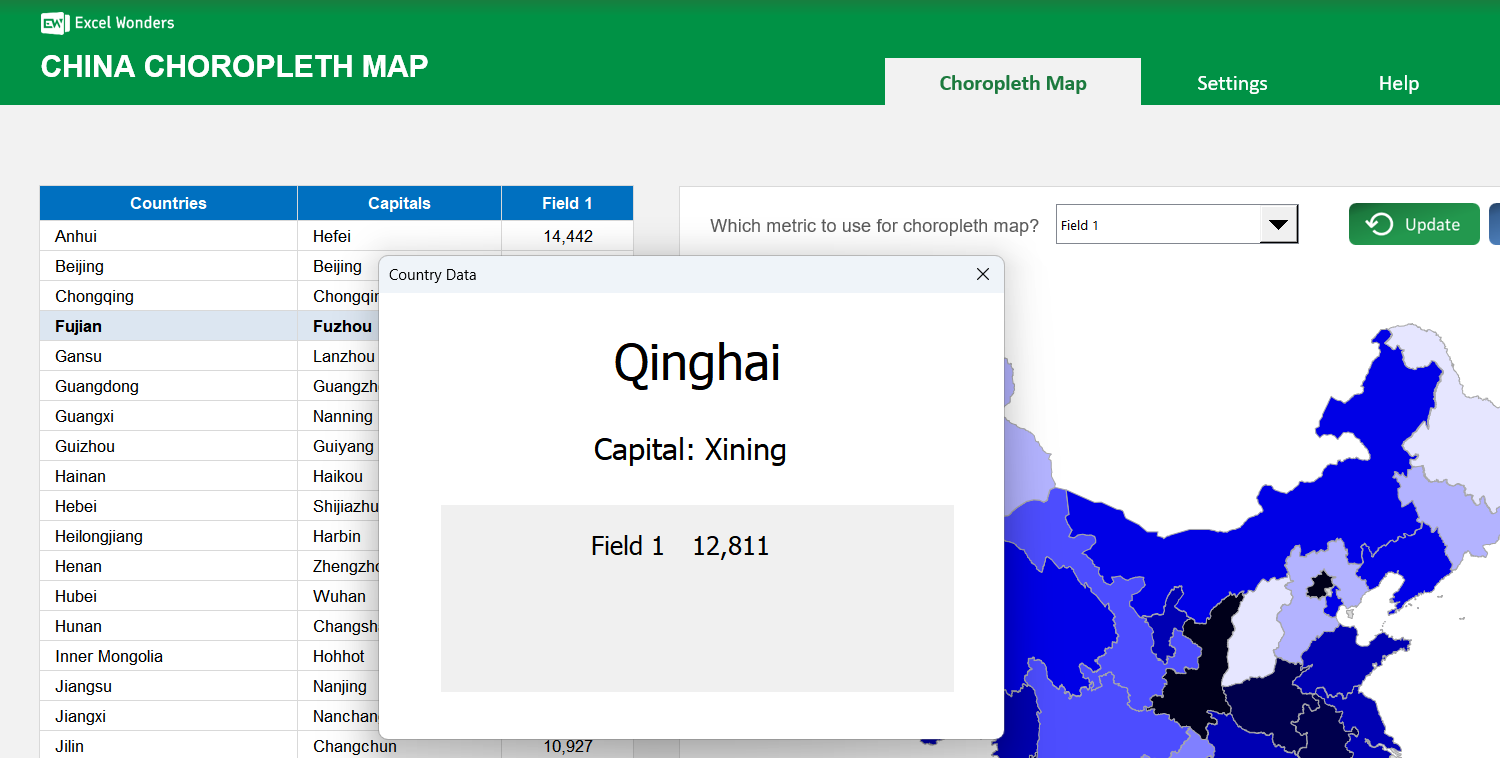Select the Choropleth Map tab
The height and width of the screenshot is (758, 1500).
click(x=1012, y=83)
